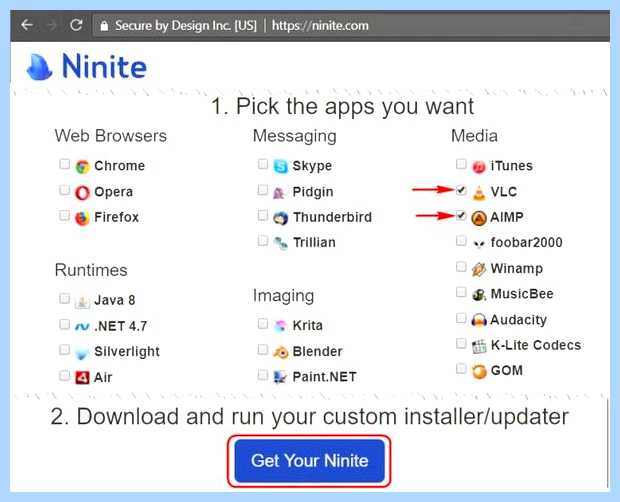Image resolution: width=620 pixels, height=502 pixels.
Task: Click the Chrome app icon
Action: click(82, 166)
